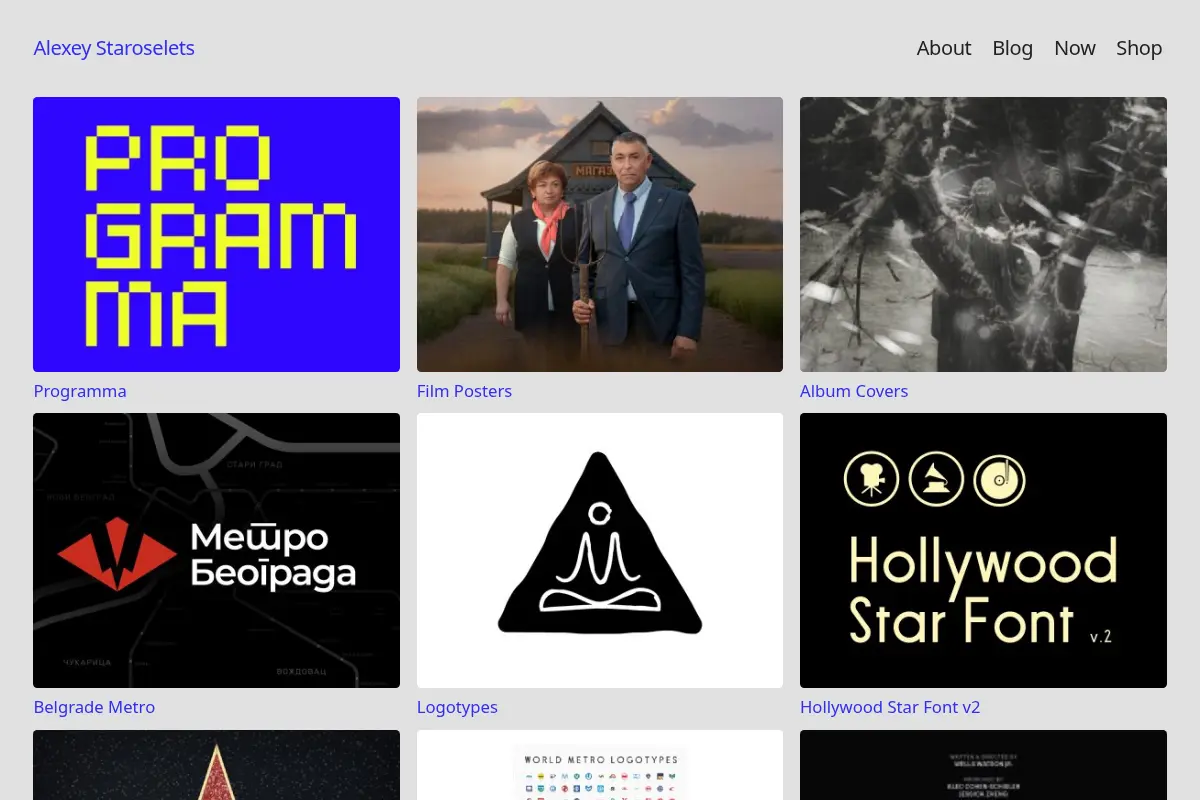Click the film camera icon in Hollywood Star Font
Viewport: 1200px width, 800px height.
(871, 479)
